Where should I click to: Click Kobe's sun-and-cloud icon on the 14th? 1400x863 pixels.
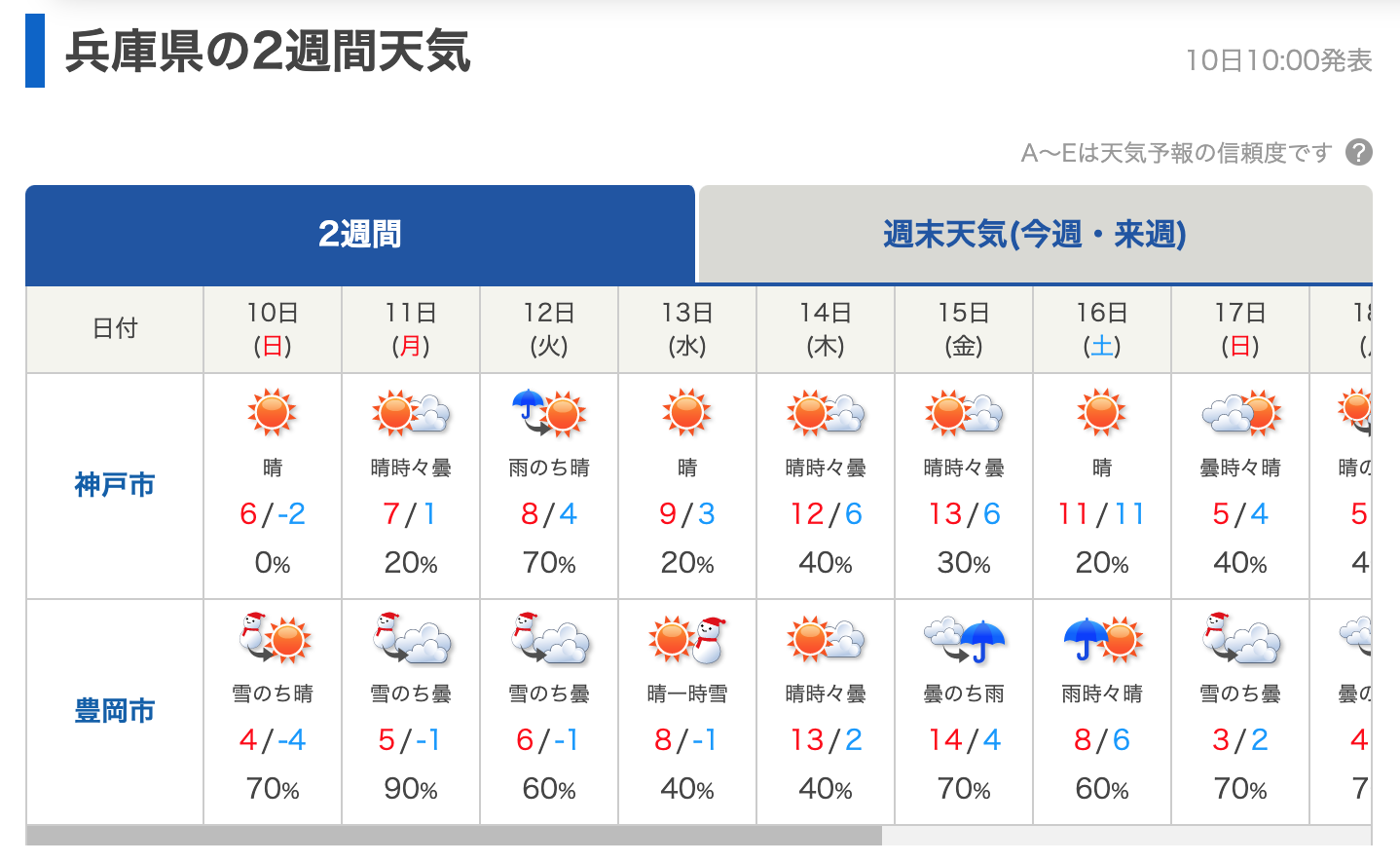(x=826, y=412)
